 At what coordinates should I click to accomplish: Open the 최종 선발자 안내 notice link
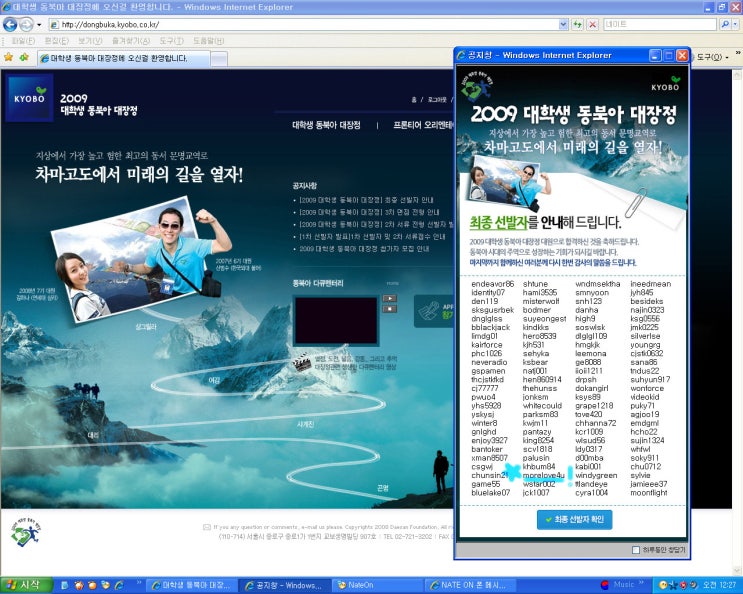[366, 200]
